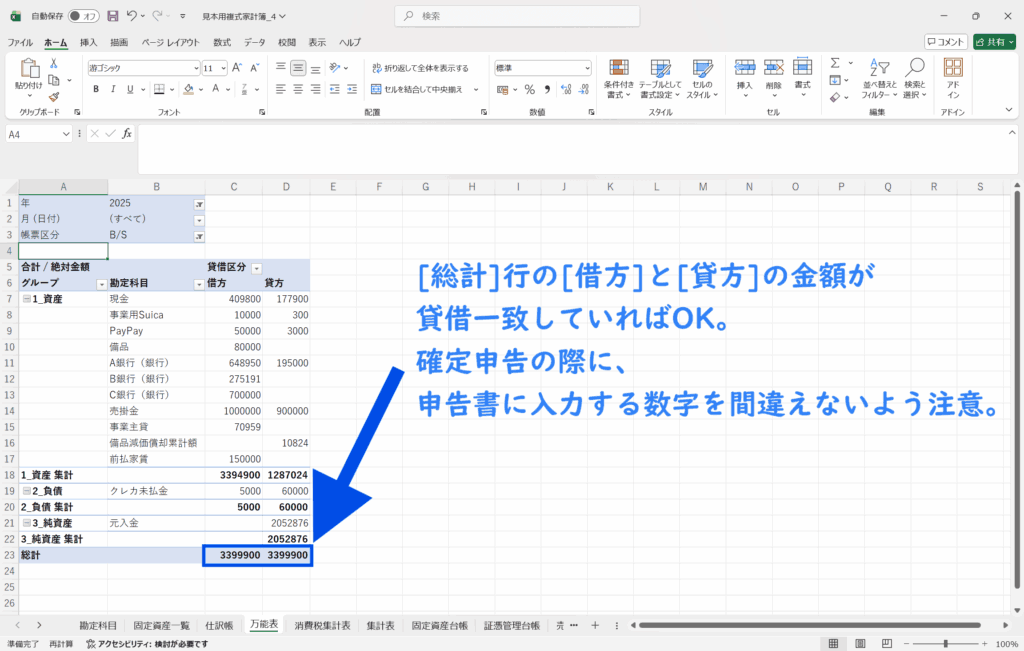Image resolution: width=1024 pixels, height=651 pixels.
Task: Apply Bold formatting
Action: point(97,89)
